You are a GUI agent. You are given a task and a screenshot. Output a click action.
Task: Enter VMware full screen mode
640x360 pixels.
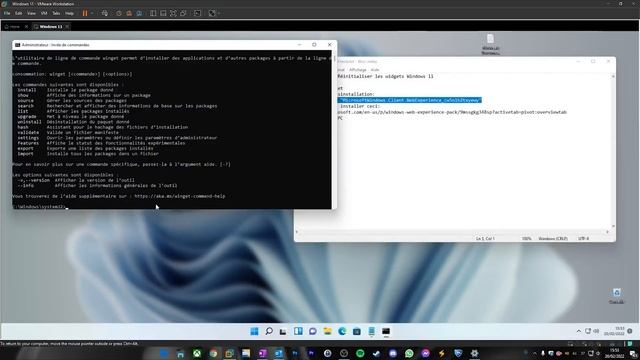point(173,13)
